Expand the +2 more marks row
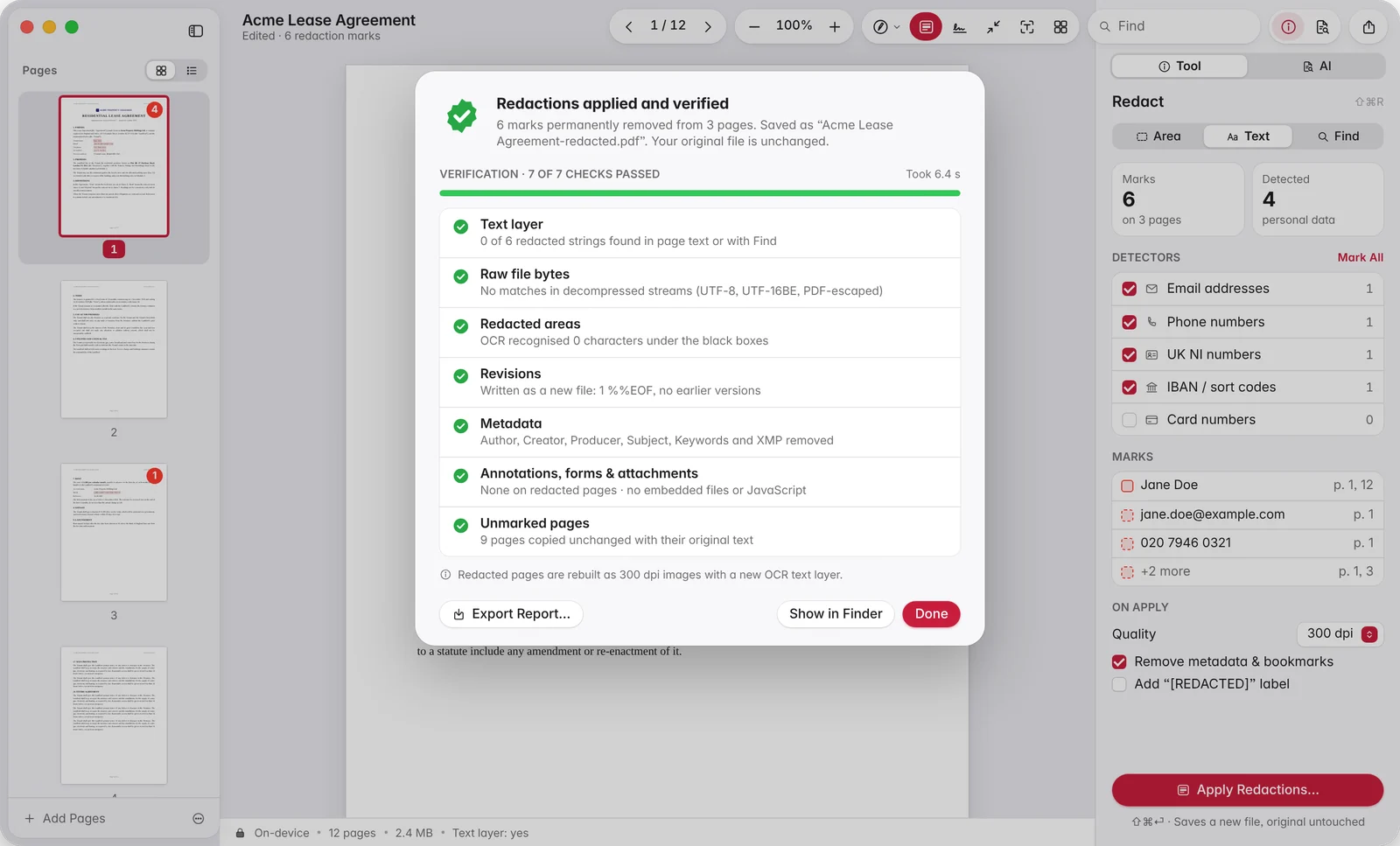 point(1247,571)
